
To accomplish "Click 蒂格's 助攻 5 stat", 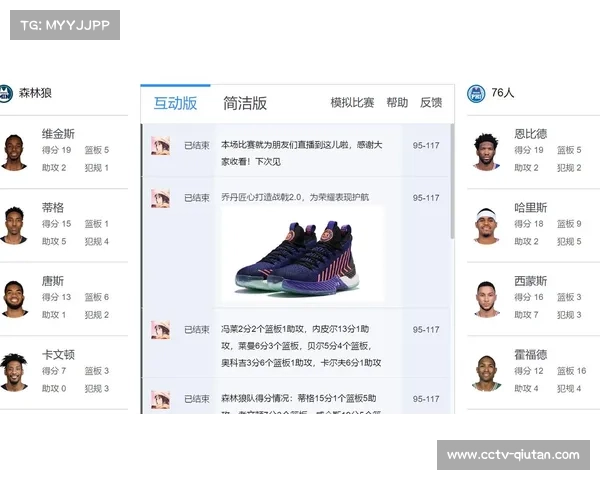I will [x=54, y=242].
